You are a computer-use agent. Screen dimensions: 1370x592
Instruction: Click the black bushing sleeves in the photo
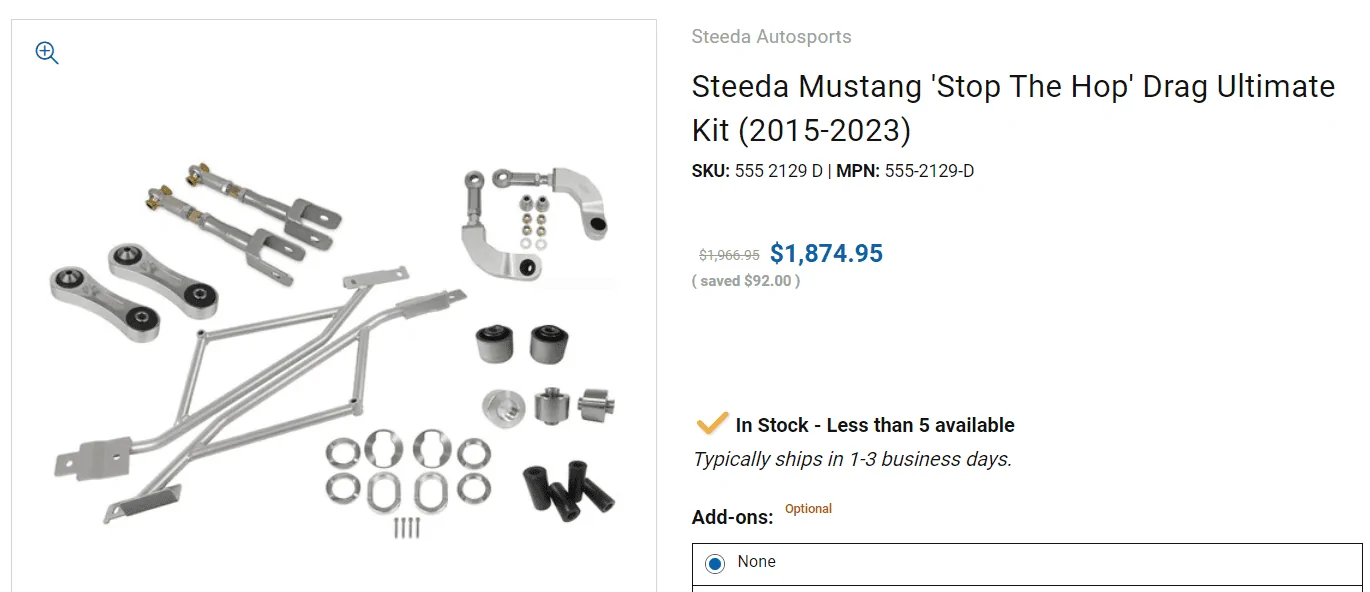coord(569,490)
